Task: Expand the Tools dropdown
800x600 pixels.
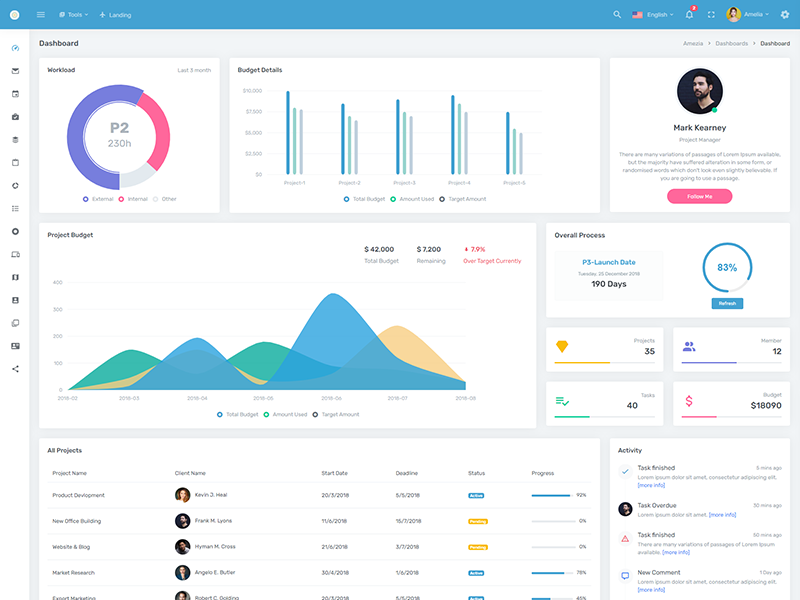Action: point(74,15)
